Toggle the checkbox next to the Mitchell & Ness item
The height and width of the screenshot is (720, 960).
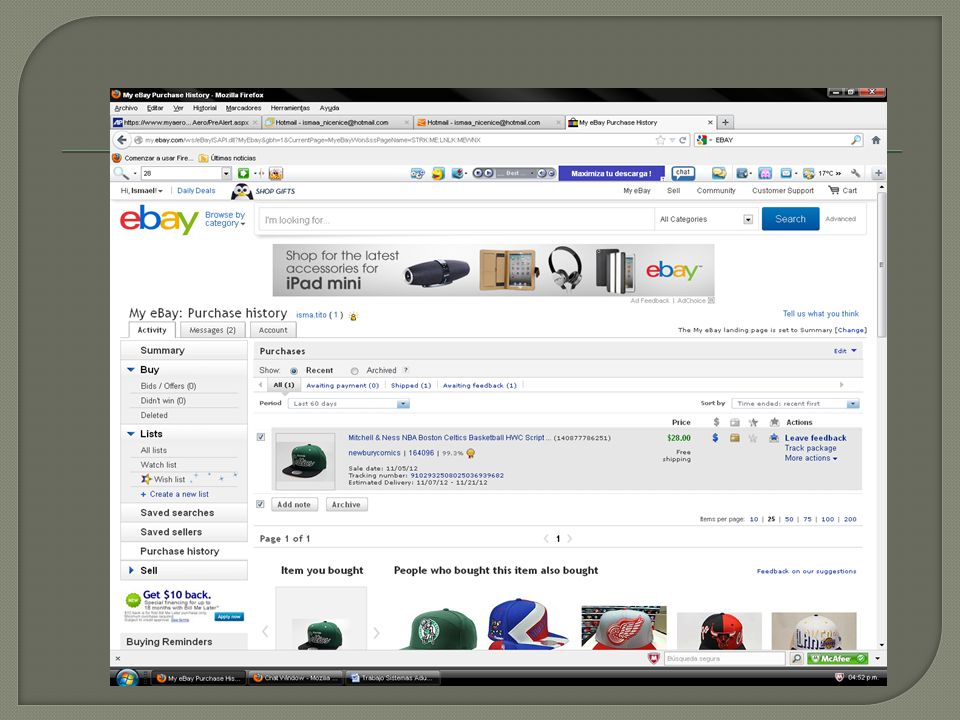point(261,437)
